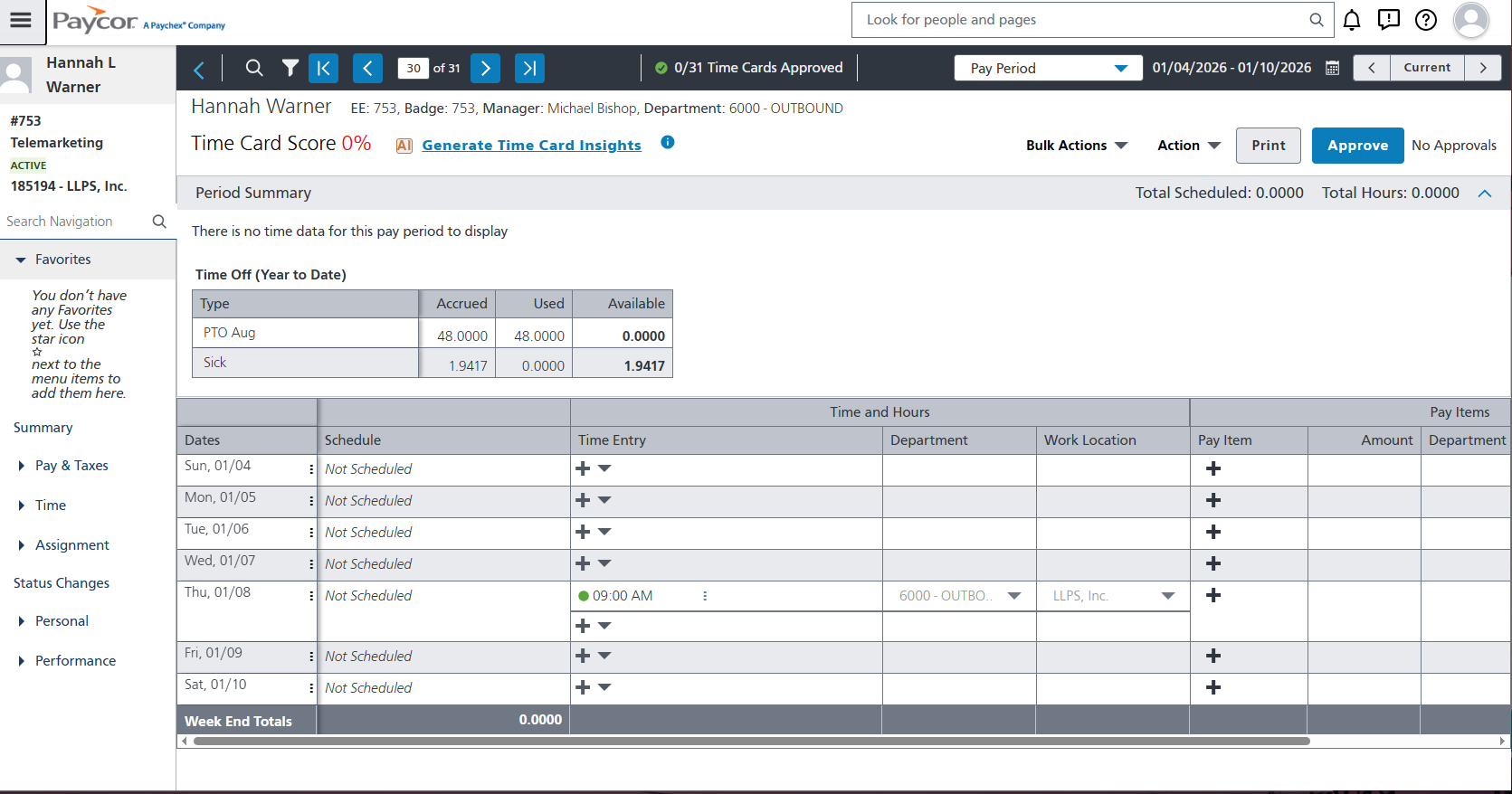
Task: Select Status Changes in the sidebar
Action: (x=62, y=583)
